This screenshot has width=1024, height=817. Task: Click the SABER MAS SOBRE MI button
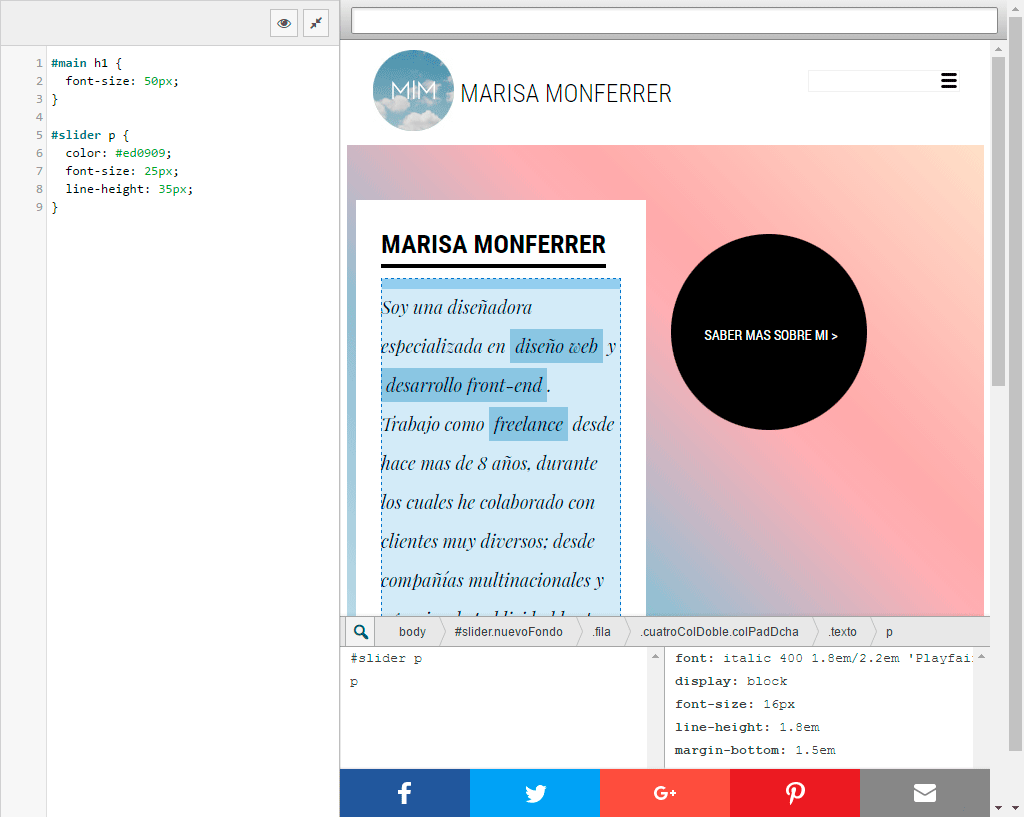(x=769, y=333)
